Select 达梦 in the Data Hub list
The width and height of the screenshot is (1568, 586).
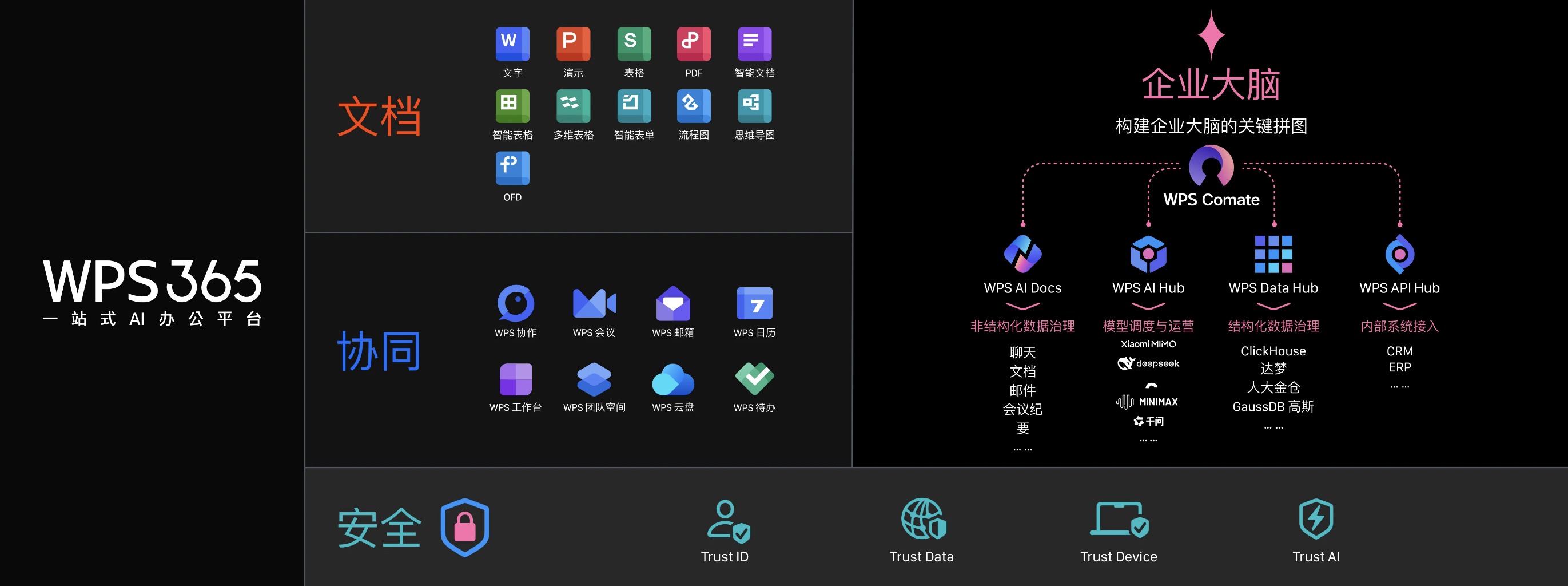coord(1273,369)
